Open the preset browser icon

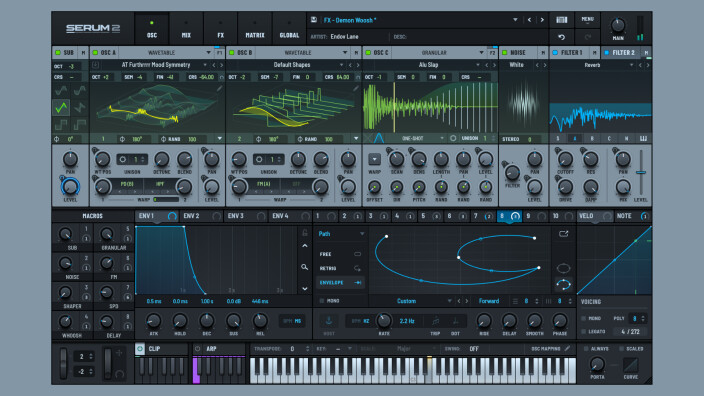[x=562, y=20]
